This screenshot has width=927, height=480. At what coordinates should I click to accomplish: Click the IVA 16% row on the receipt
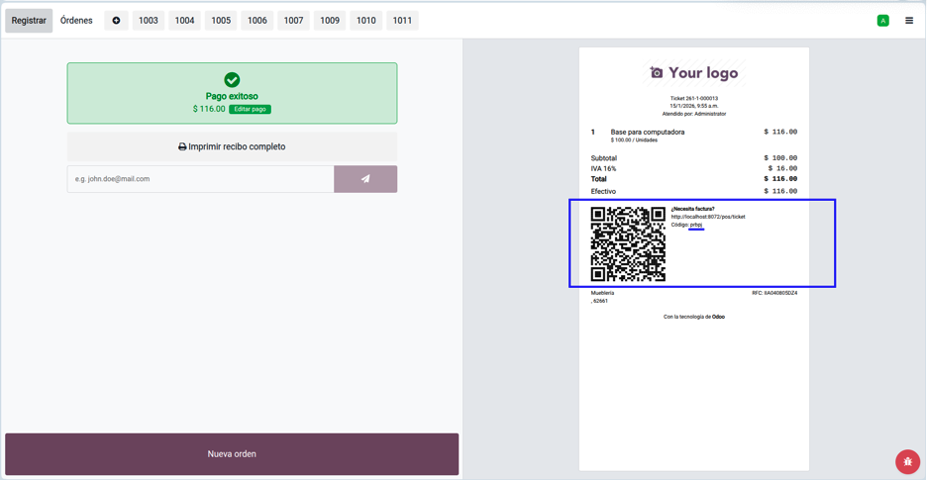(694, 168)
